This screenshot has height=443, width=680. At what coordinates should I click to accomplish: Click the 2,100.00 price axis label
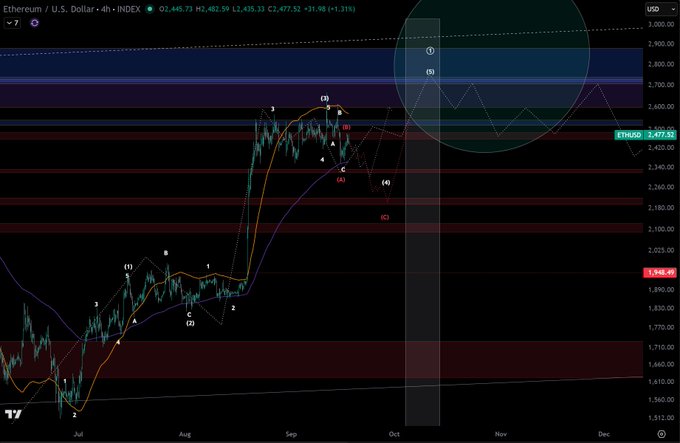point(661,229)
